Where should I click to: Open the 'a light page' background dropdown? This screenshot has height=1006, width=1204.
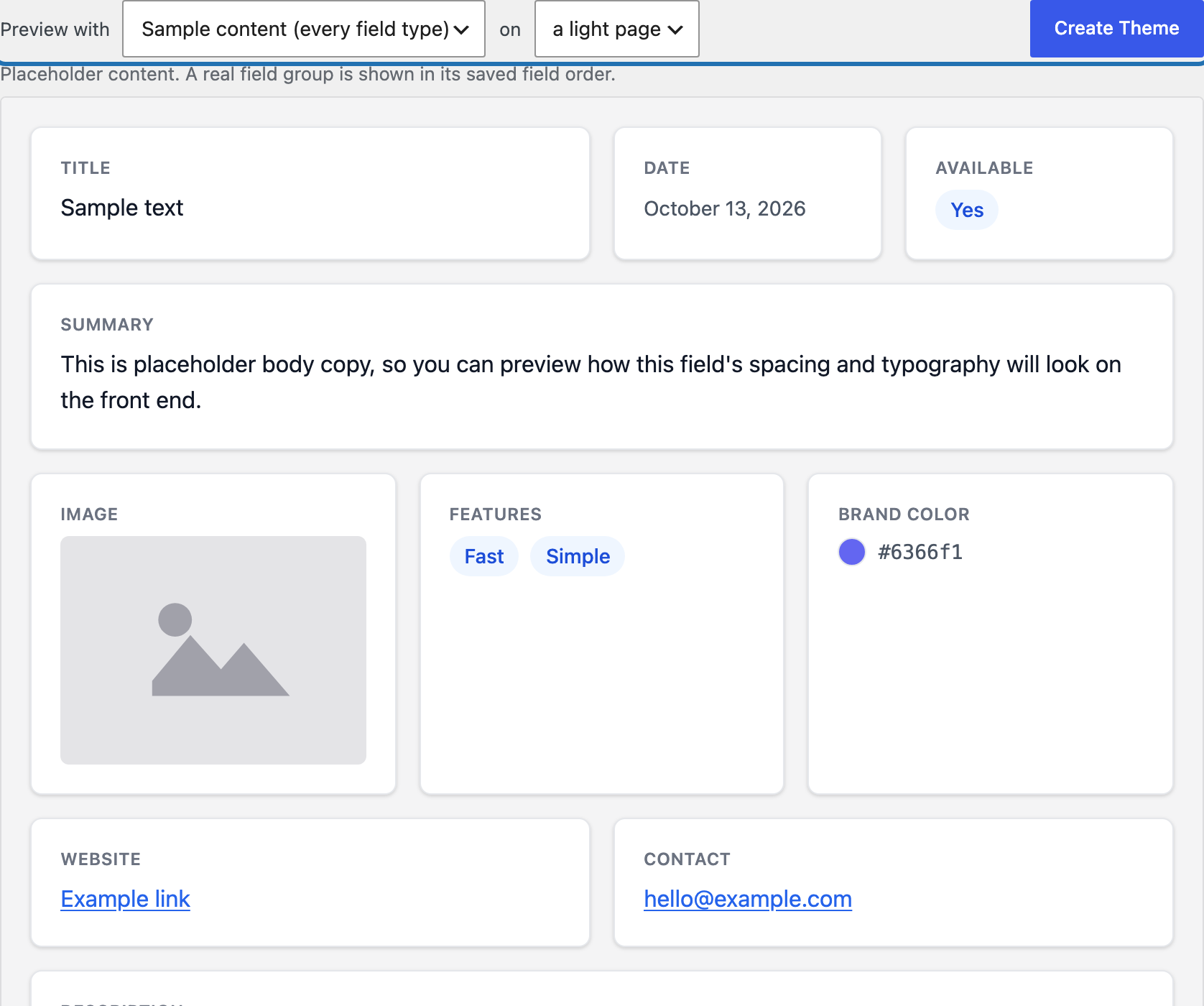click(x=617, y=29)
